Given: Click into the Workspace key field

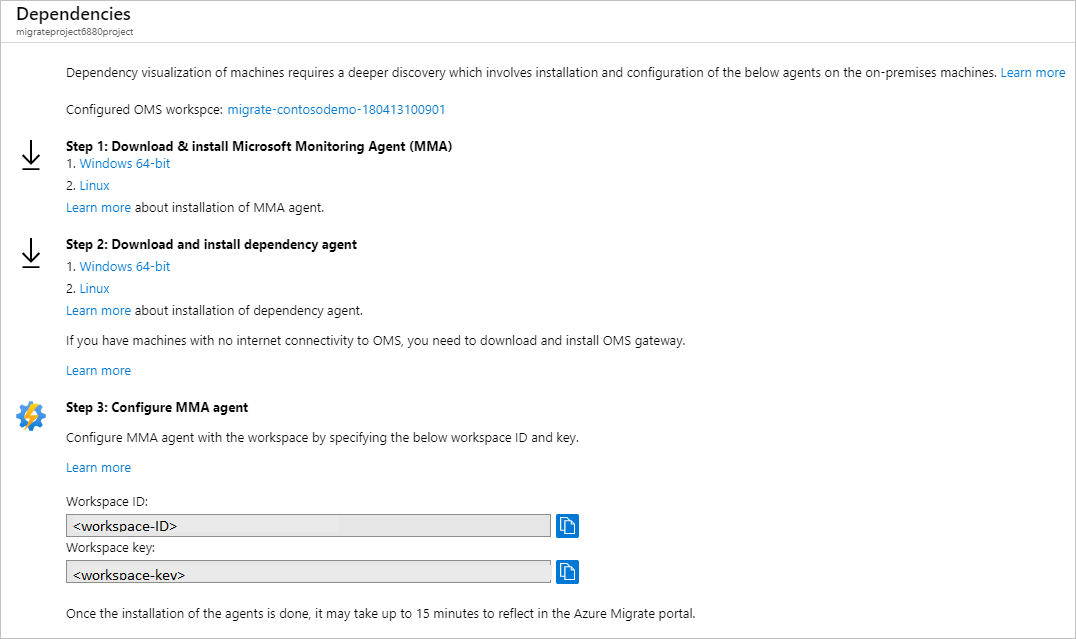Looking at the screenshot, I should [x=308, y=572].
